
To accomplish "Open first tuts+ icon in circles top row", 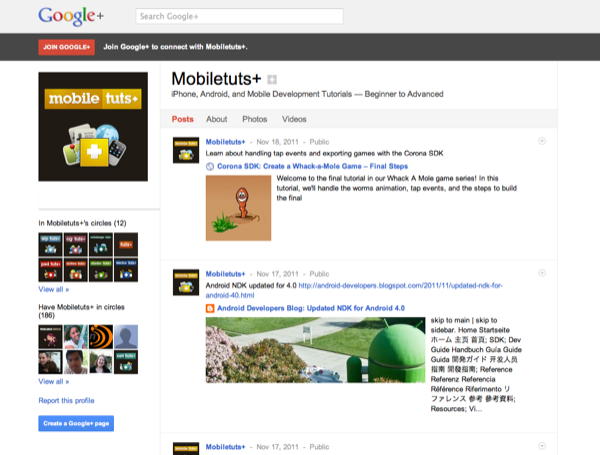I will [x=50, y=245].
